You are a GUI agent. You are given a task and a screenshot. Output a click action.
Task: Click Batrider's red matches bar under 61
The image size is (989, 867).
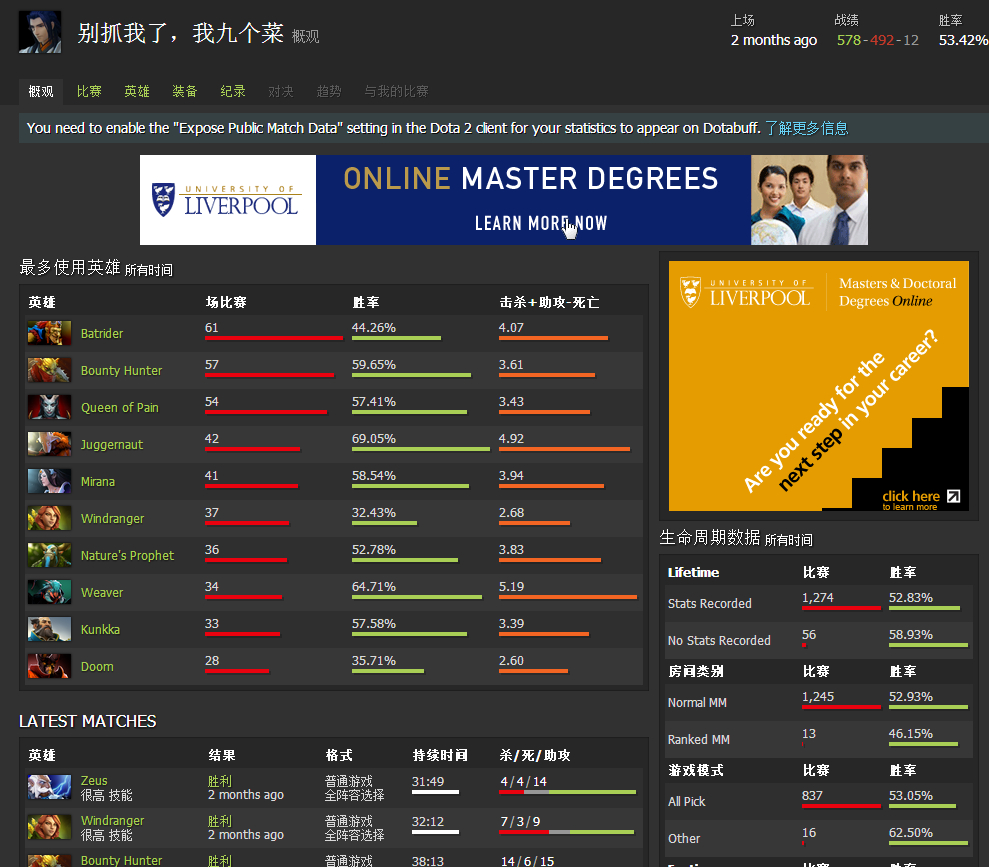(x=274, y=339)
